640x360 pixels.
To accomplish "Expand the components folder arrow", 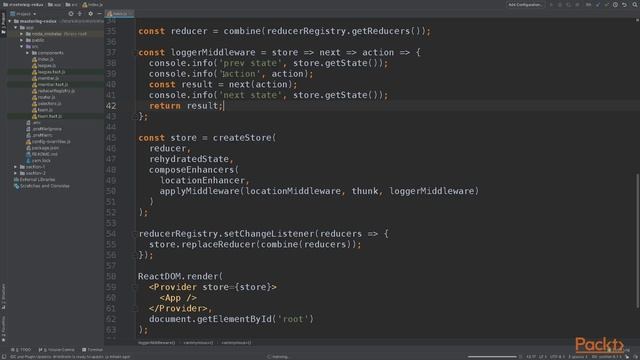I will click(28, 53).
